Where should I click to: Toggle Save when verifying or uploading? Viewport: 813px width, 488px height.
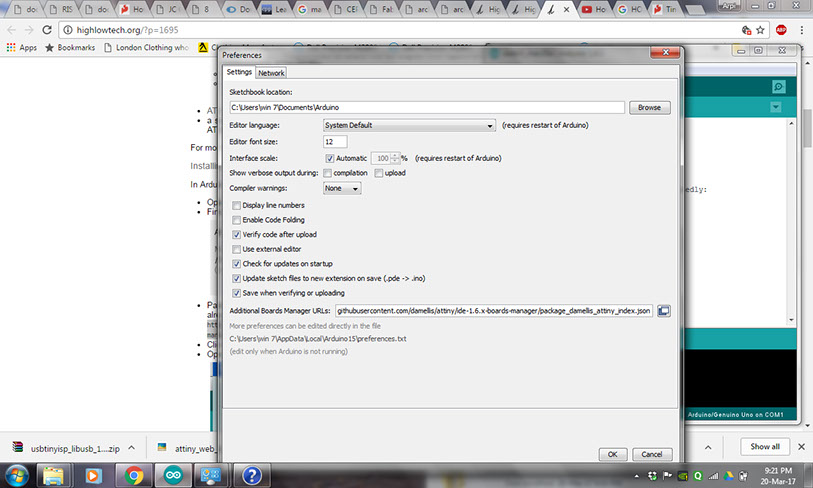coord(236,293)
